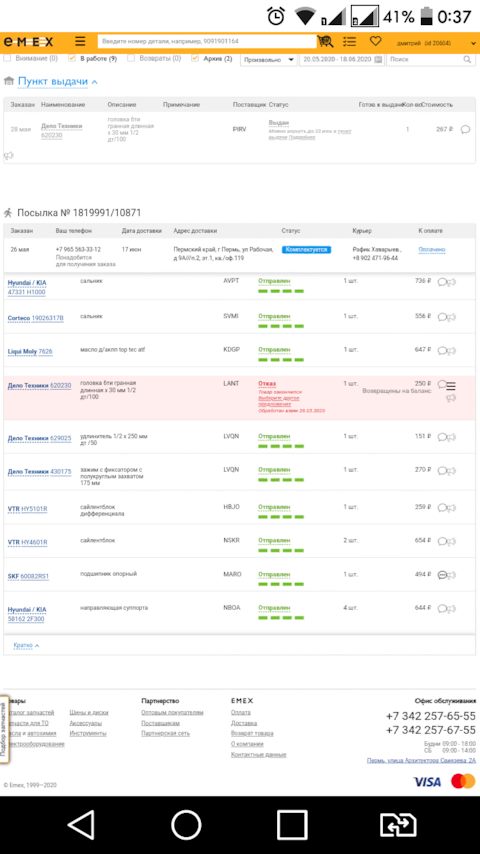The width and height of the screenshot is (480, 854).
Task: Open Аксессуары footer link
Action: [86, 723]
